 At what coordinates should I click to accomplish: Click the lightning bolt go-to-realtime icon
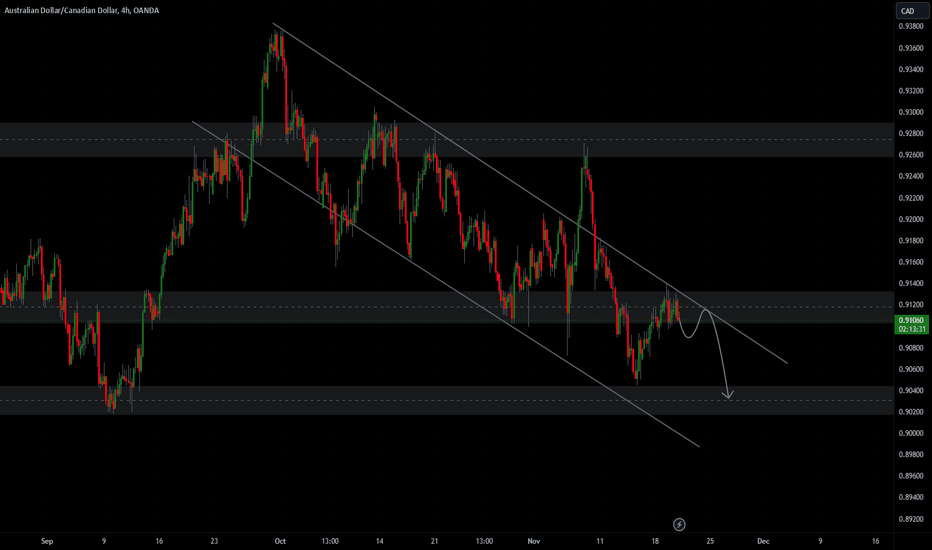pyautogui.click(x=679, y=524)
